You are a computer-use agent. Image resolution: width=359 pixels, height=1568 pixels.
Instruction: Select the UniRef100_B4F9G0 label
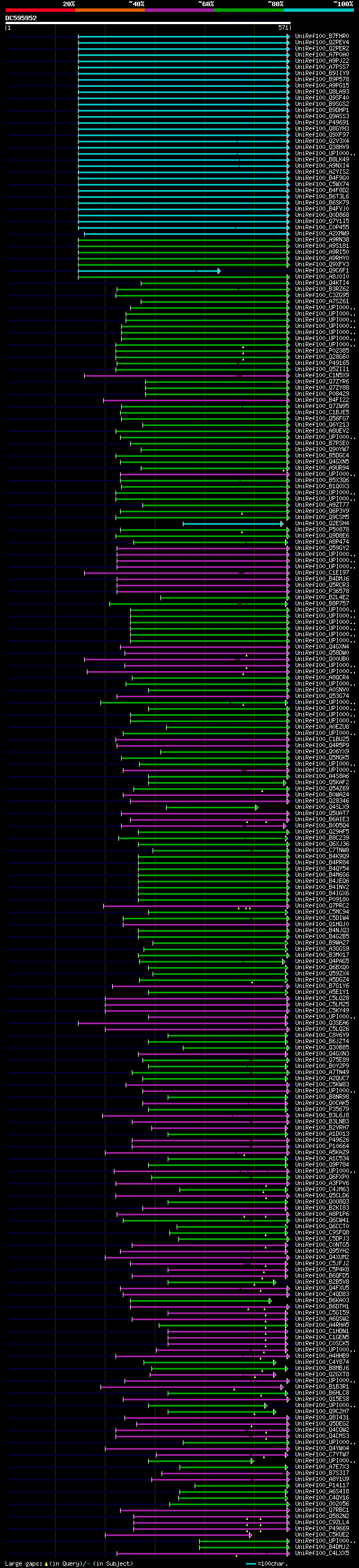point(323,178)
